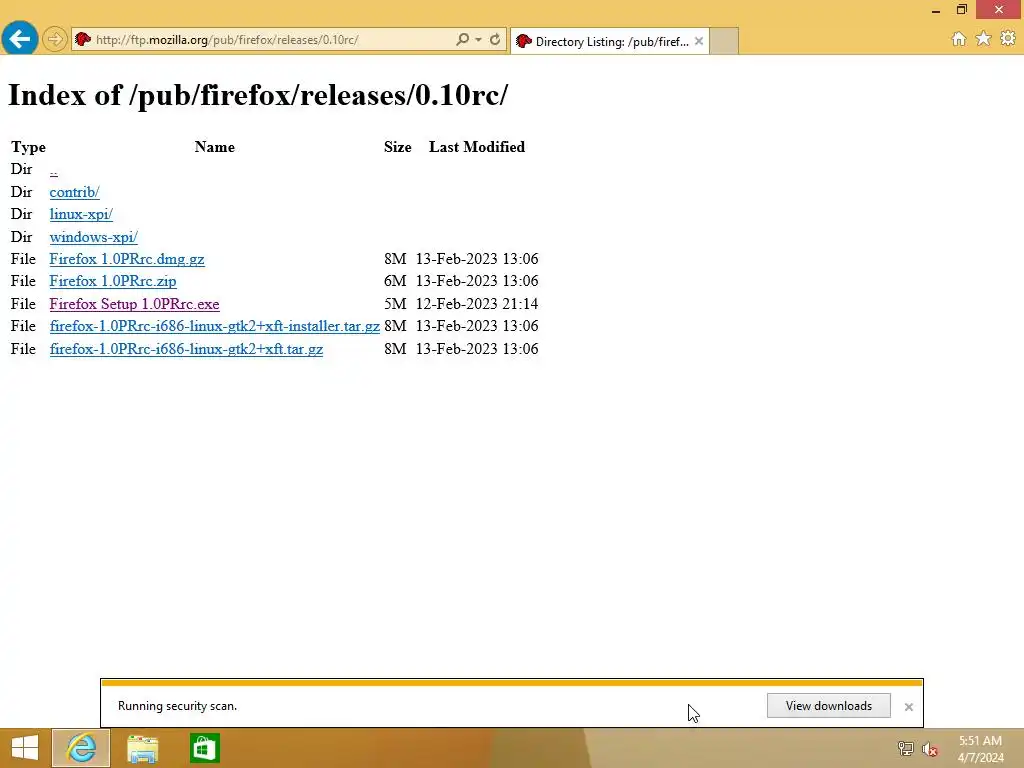
Task: Click the search magnifier in address bar
Action: [462, 40]
